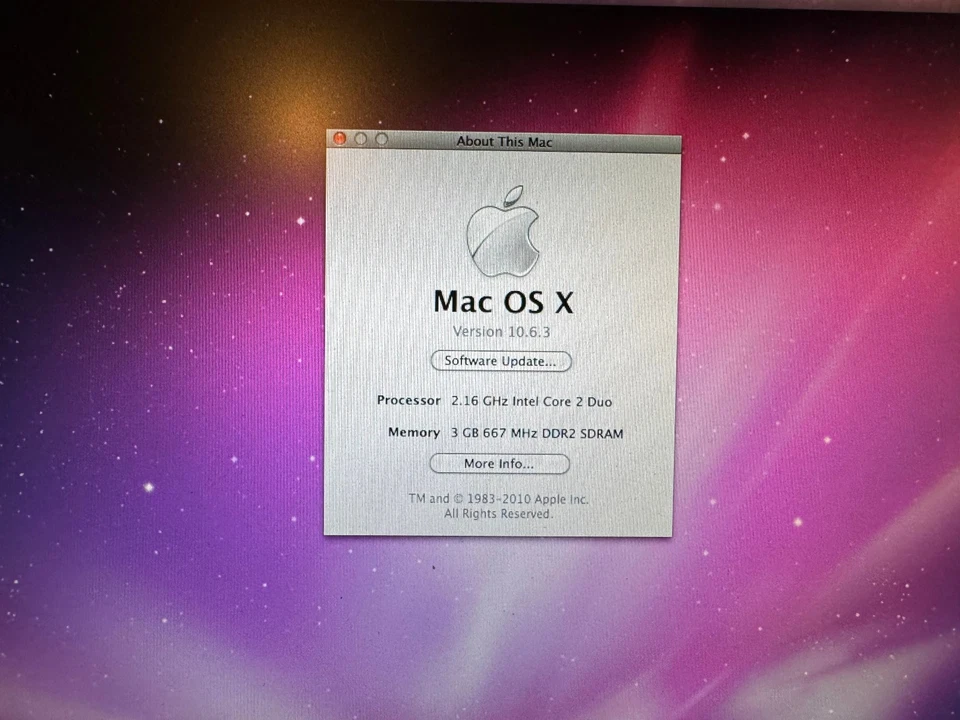Open More Info to launch System Profiler

tap(499, 463)
